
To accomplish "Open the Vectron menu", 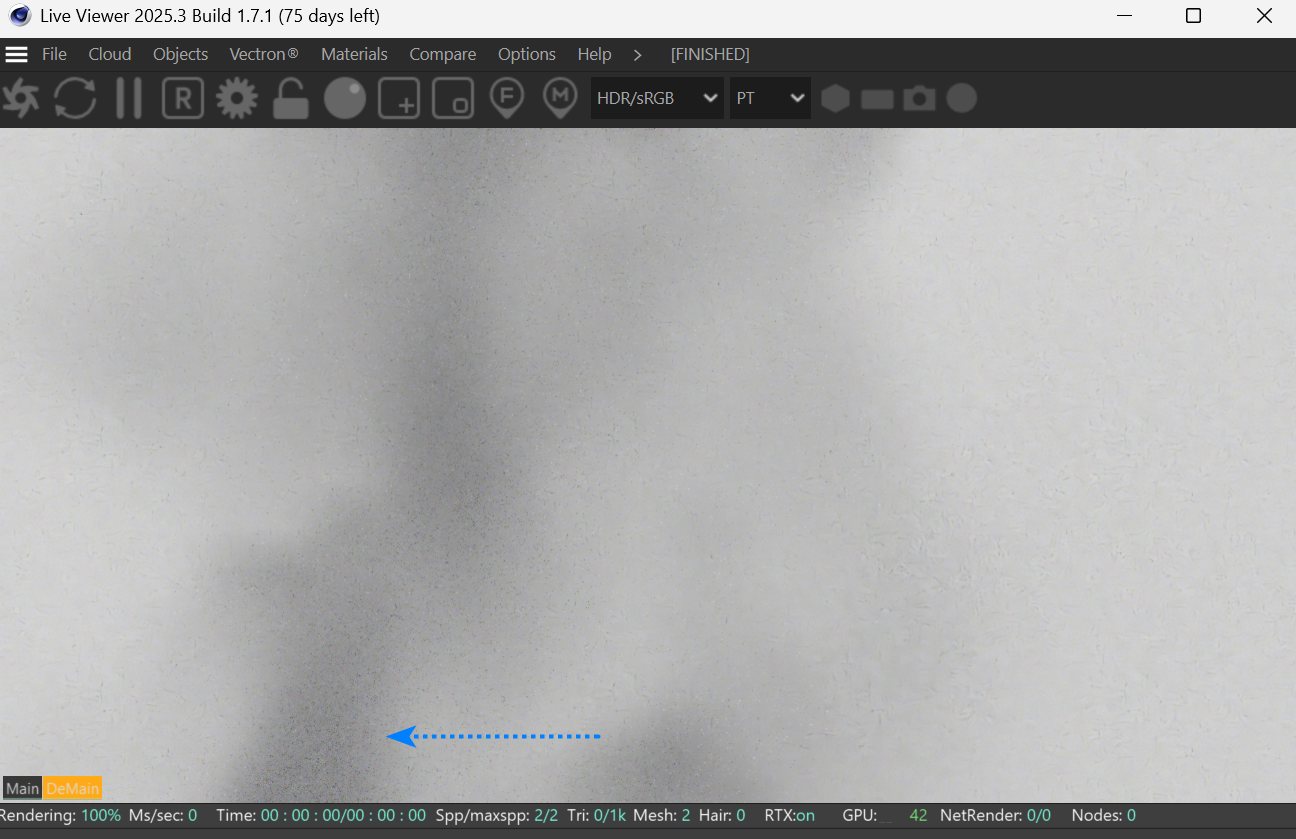I will (264, 54).
